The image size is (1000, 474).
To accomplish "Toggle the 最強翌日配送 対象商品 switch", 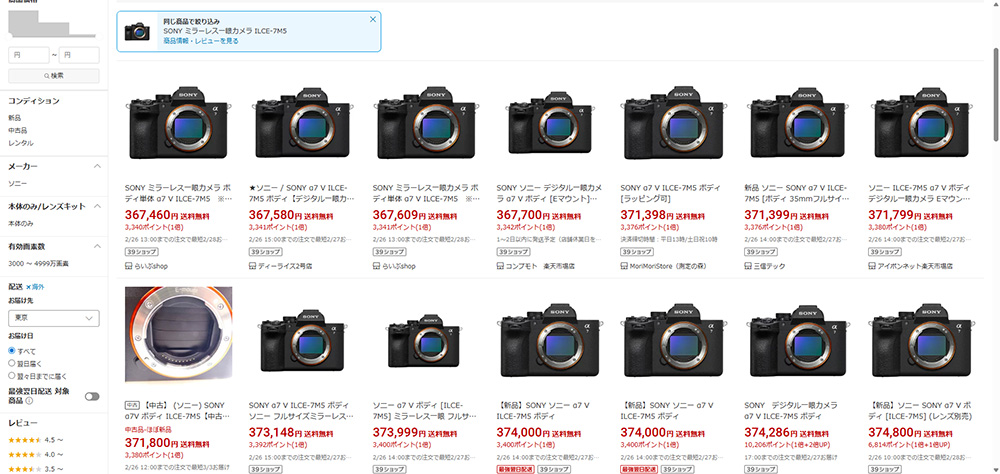I will 92,396.
